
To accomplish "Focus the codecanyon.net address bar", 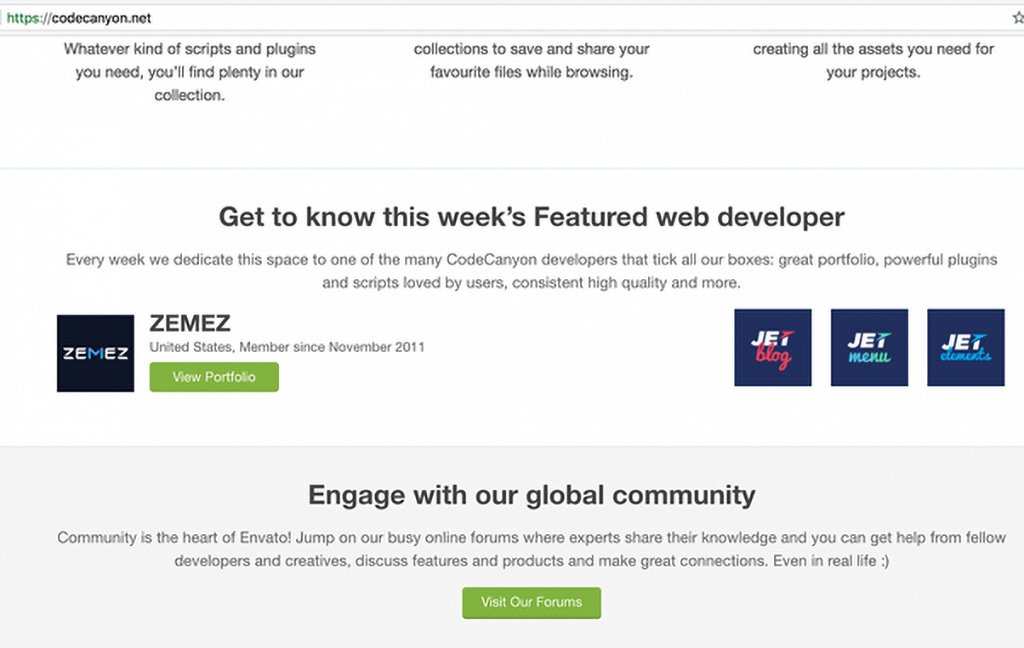I will [x=509, y=18].
